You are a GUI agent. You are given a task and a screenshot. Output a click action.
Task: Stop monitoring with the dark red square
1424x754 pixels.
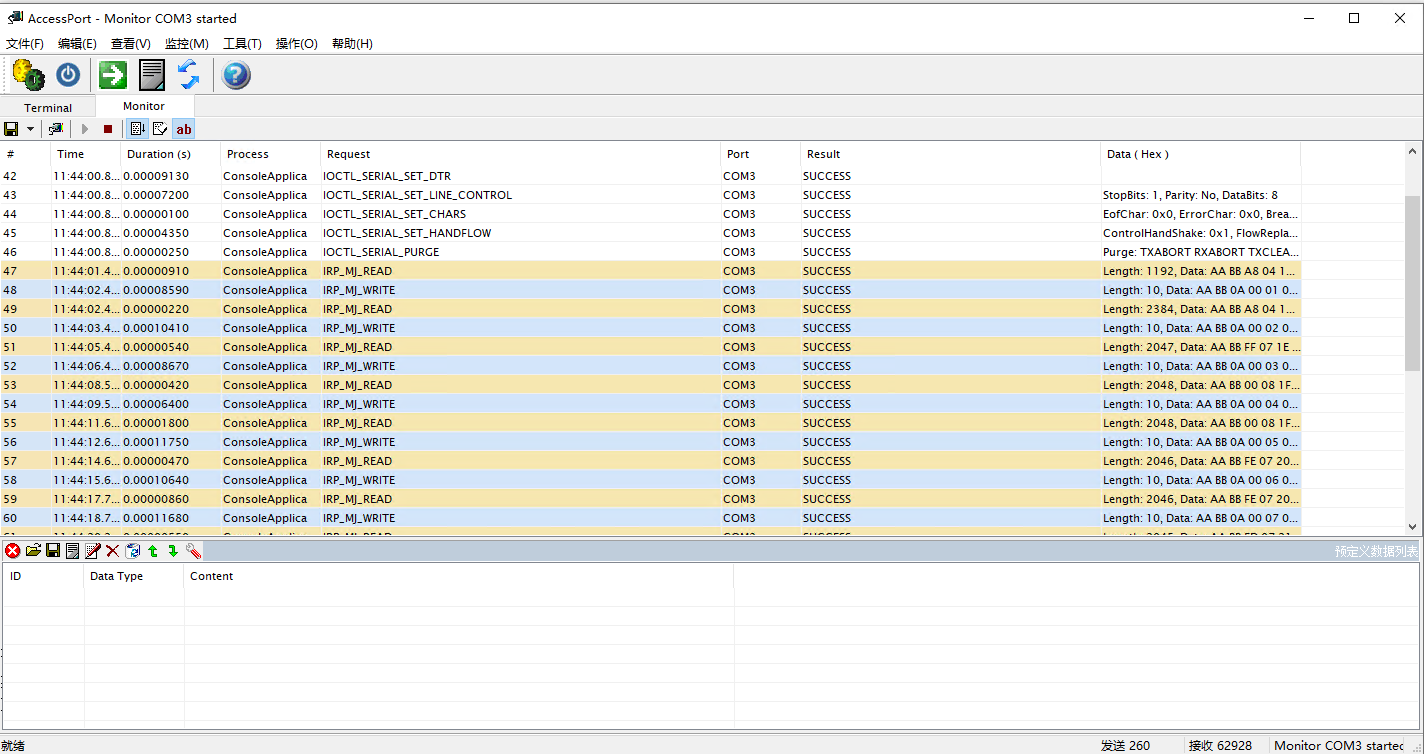108,129
